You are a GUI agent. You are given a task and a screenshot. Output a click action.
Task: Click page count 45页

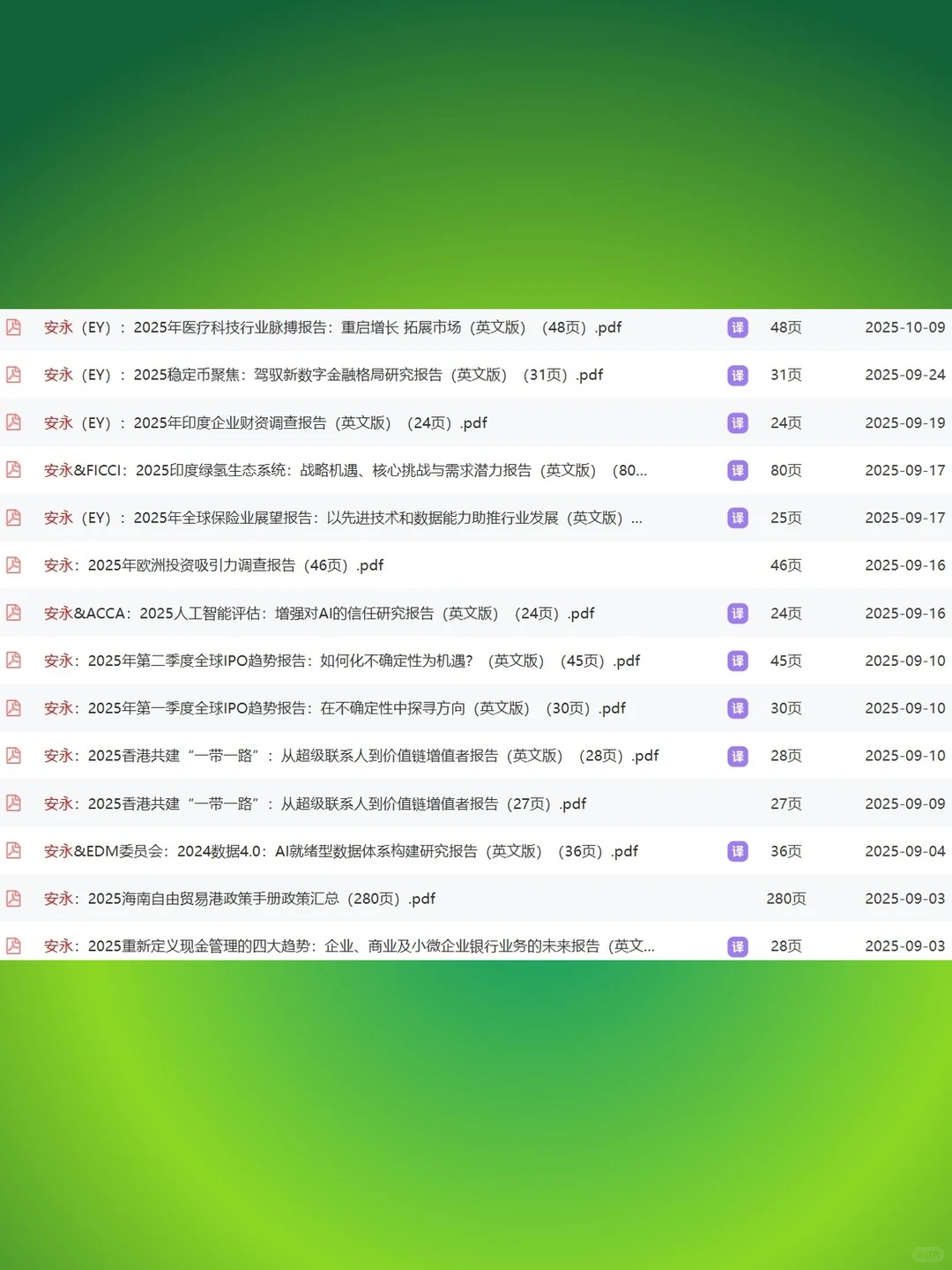point(786,661)
